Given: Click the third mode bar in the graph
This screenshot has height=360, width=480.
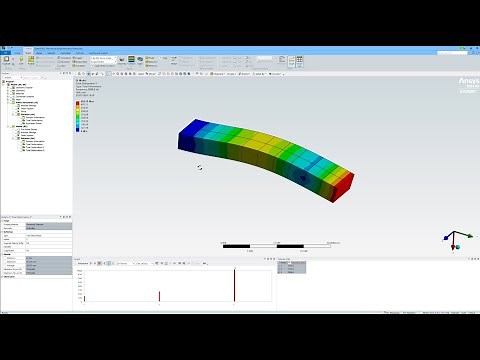Looking at the screenshot, I should (234, 285).
